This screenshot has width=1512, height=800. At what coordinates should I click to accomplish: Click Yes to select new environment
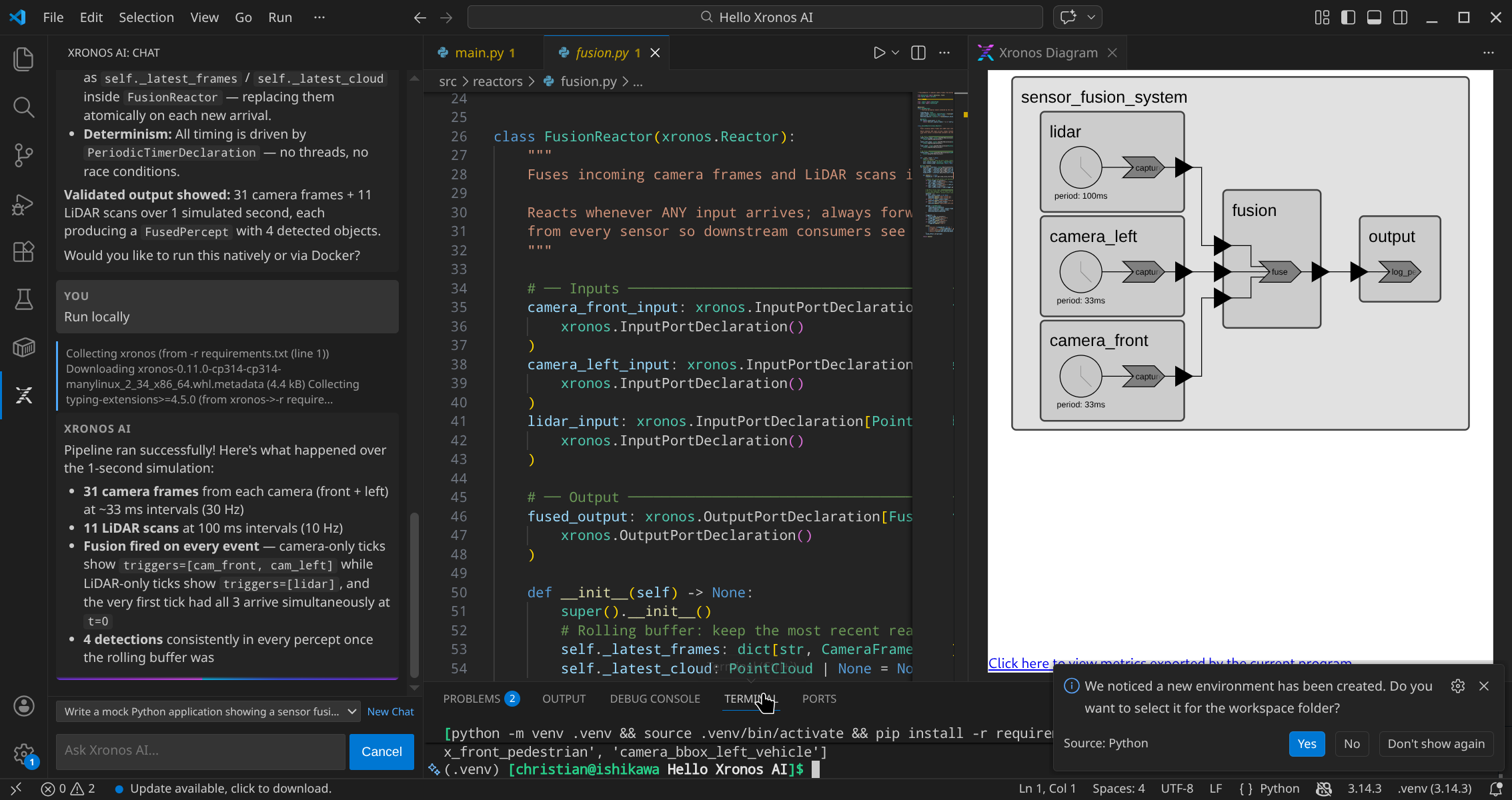1307,743
